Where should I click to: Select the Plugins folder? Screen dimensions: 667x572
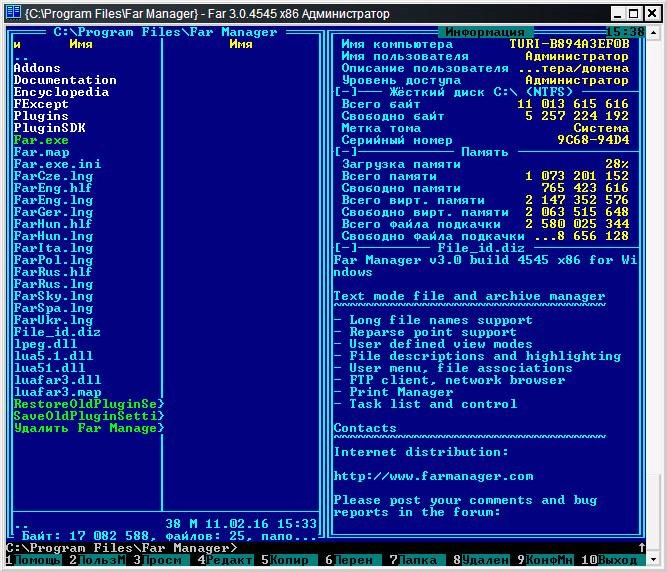[41, 116]
